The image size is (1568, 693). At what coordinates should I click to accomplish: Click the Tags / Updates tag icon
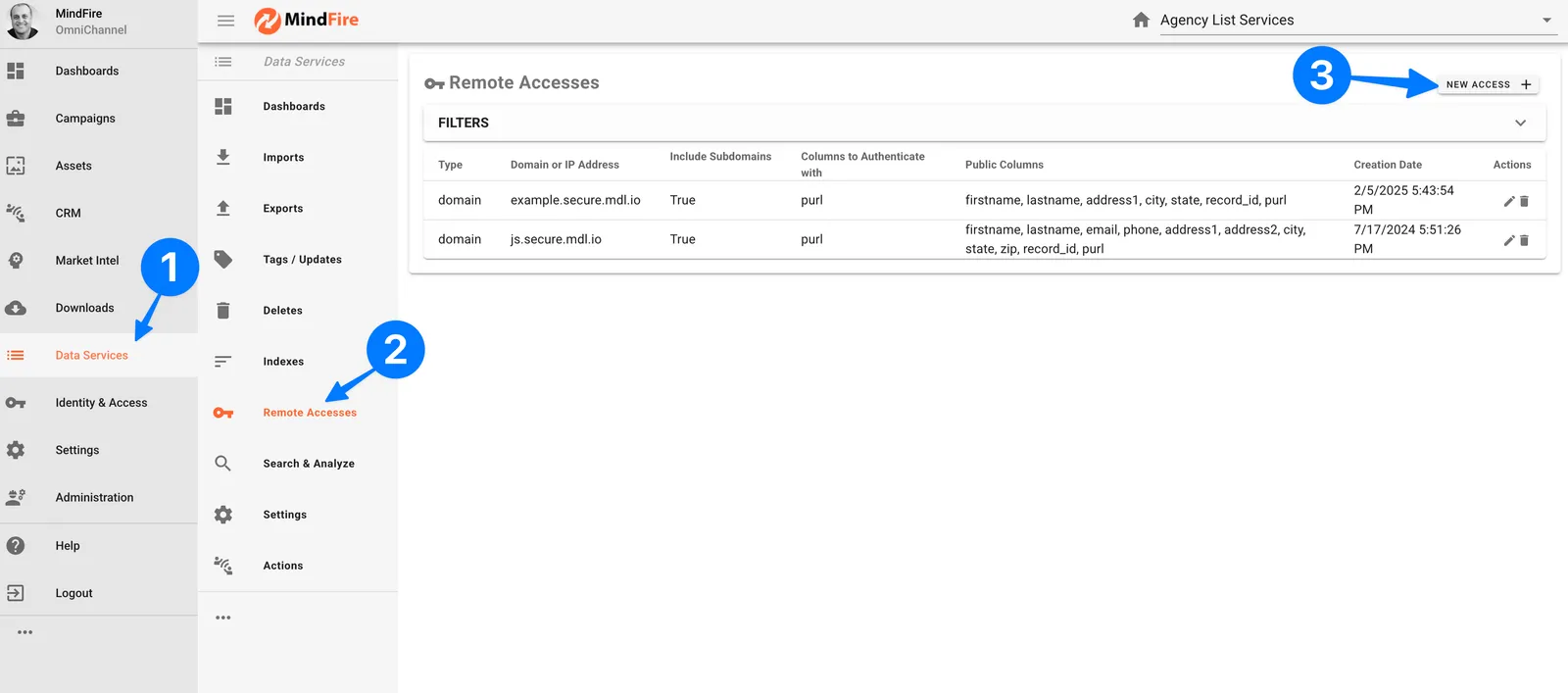(223, 260)
